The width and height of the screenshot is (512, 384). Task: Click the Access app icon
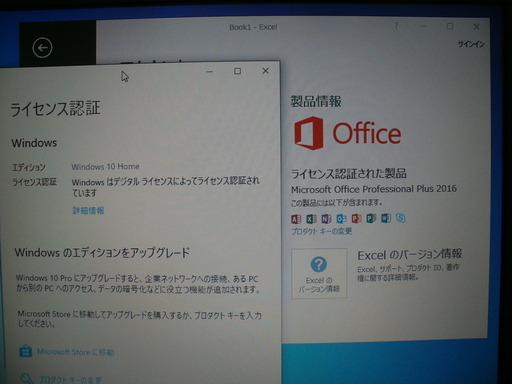click(296, 219)
